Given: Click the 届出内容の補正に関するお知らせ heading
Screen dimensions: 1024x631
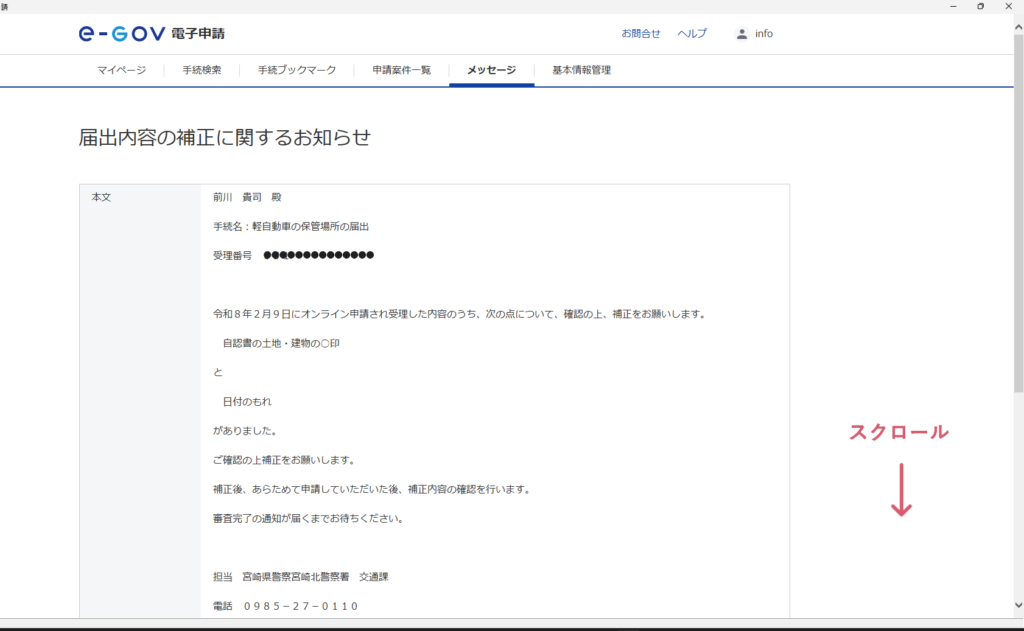Looking at the screenshot, I should point(224,138).
